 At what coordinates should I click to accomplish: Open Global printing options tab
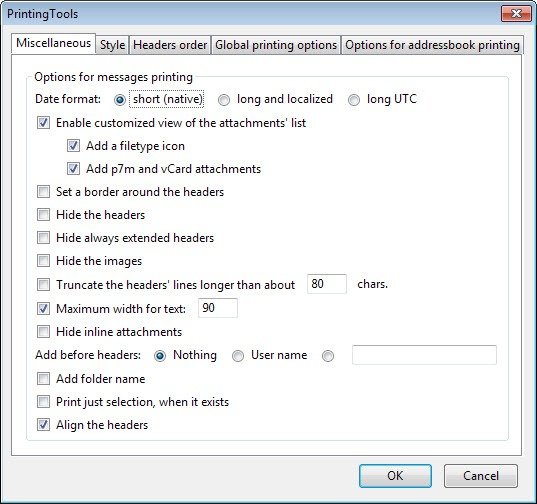[x=276, y=45]
